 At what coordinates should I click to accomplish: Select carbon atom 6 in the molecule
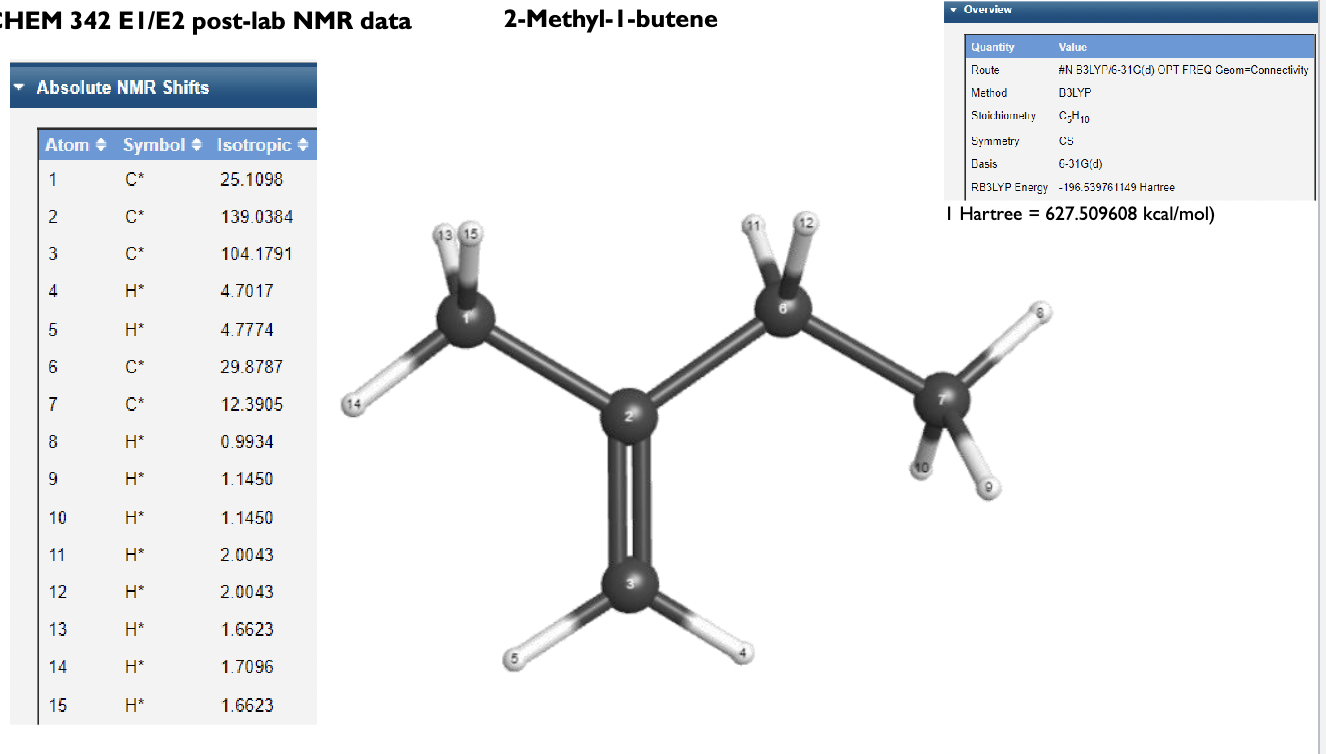pos(785,309)
